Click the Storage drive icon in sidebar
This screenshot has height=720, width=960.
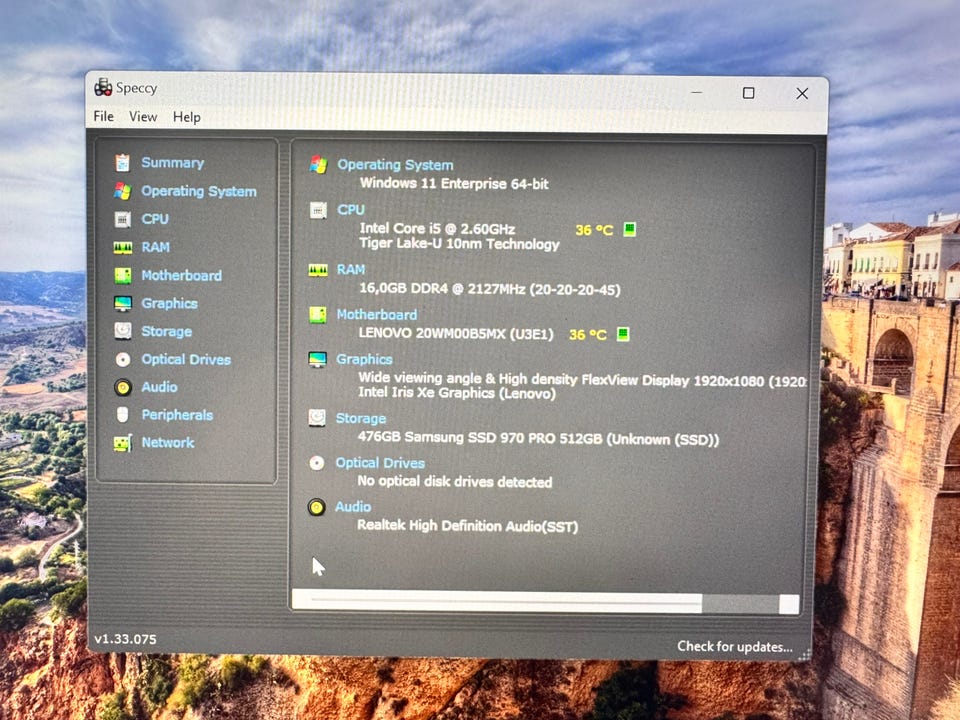pyautogui.click(x=122, y=331)
